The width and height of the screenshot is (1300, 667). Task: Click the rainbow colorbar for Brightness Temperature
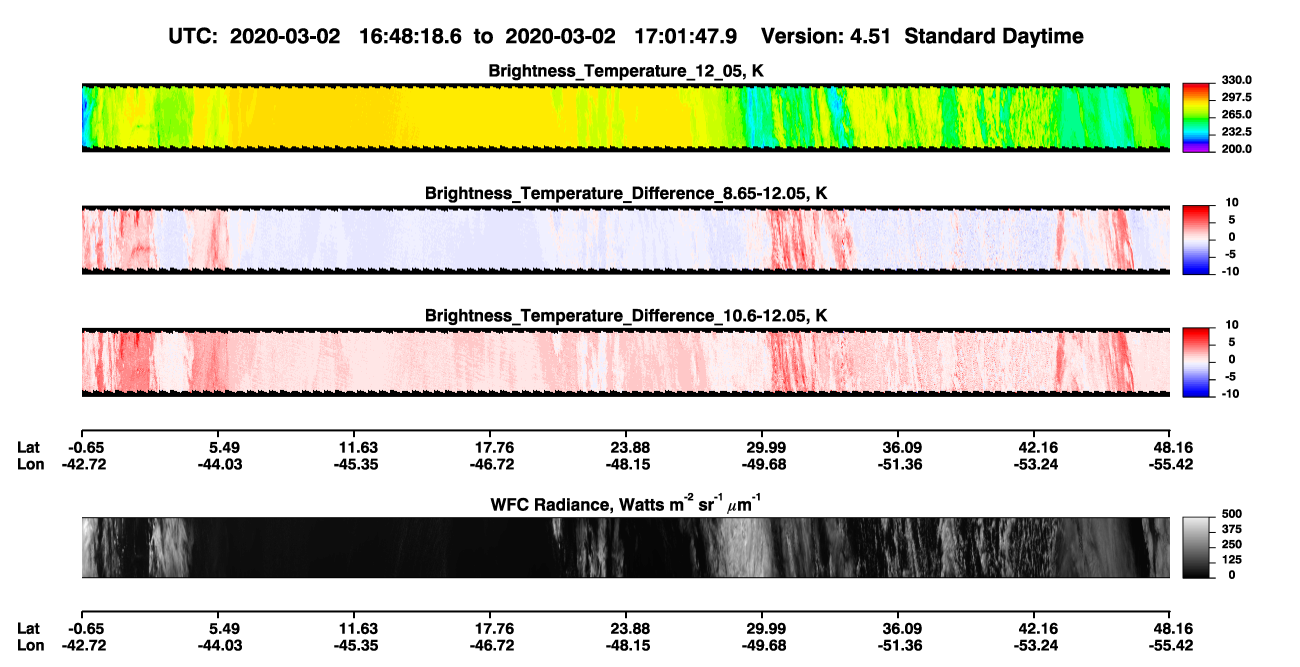point(1196,117)
